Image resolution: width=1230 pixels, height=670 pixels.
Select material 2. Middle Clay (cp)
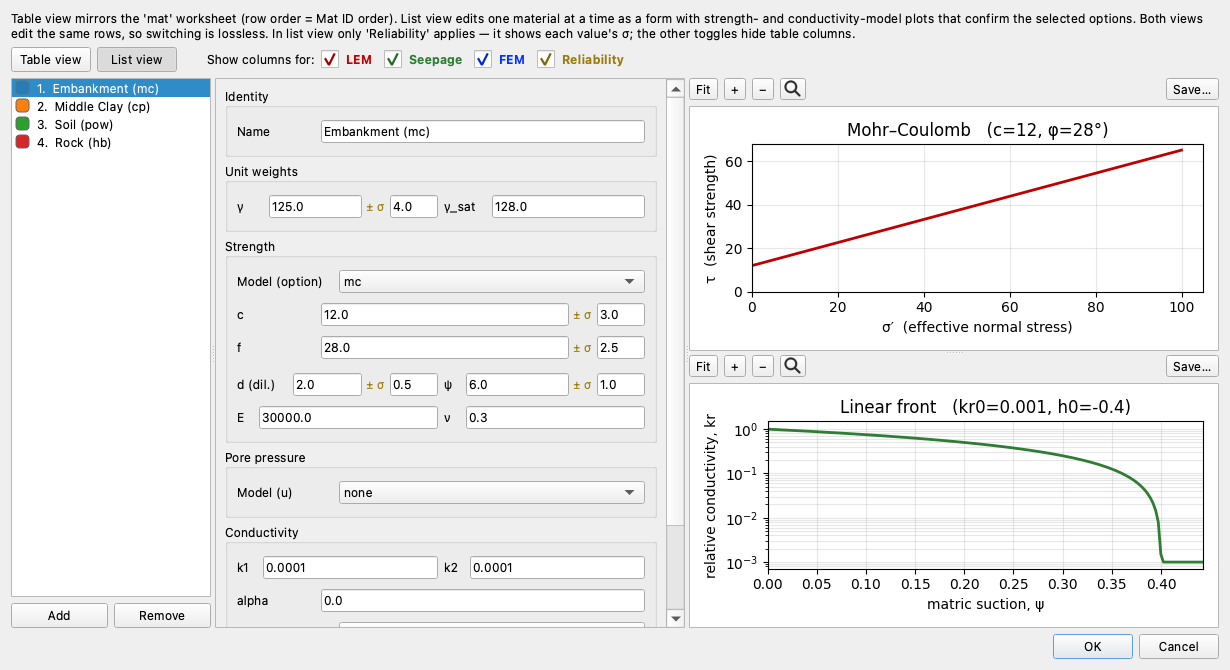[x=111, y=106]
